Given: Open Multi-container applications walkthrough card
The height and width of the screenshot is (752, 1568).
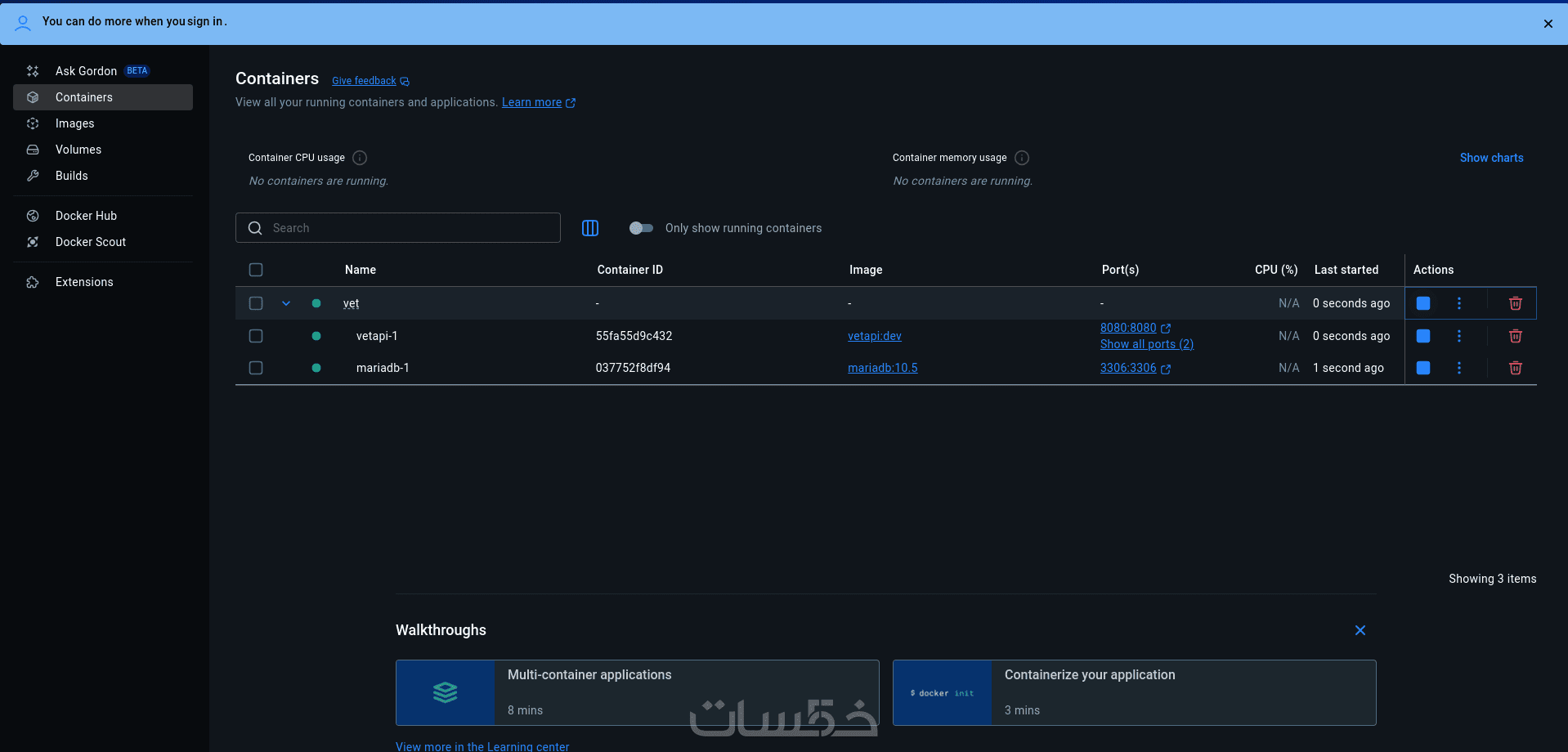Looking at the screenshot, I should [638, 692].
